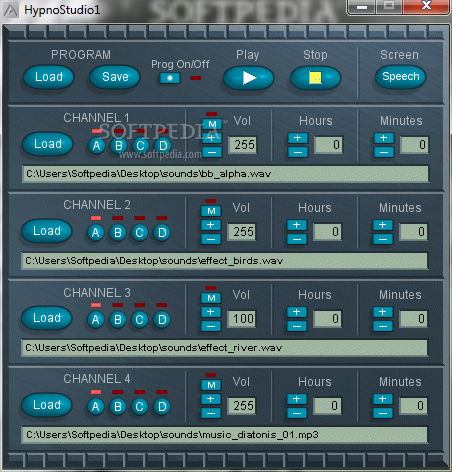Screen dimensions: 452x472
Task: Decrease Channel 2 volume with minus
Action: [211, 240]
